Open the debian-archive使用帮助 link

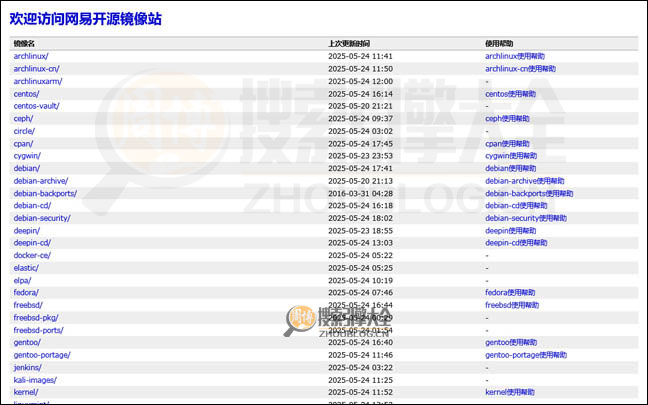[524, 181]
